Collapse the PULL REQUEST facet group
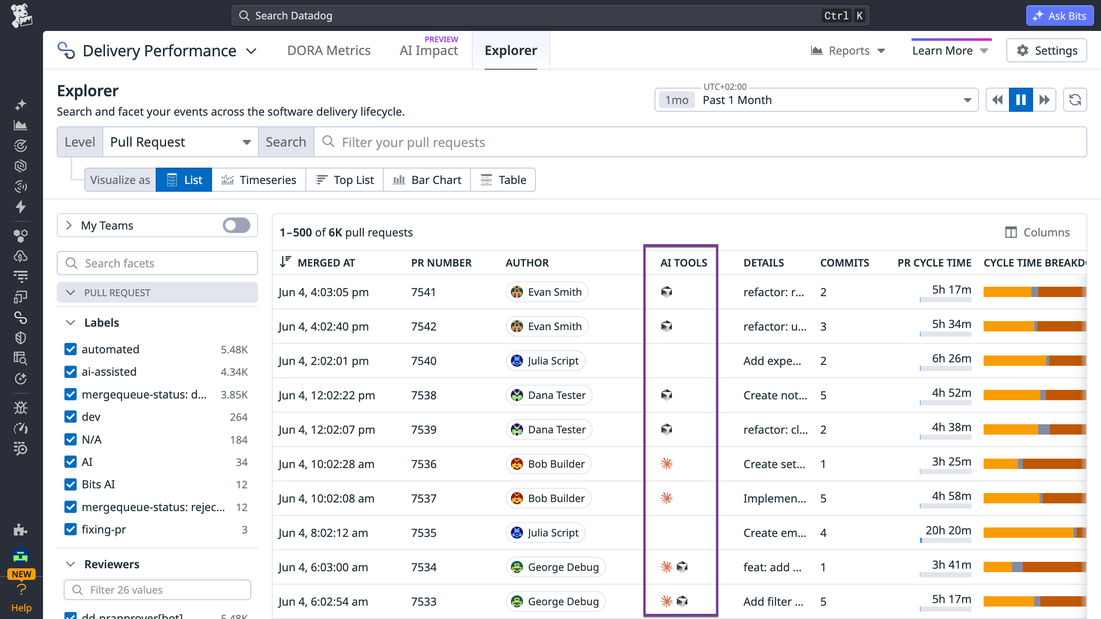This screenshot has height=619, width=1101. [70, 293]
